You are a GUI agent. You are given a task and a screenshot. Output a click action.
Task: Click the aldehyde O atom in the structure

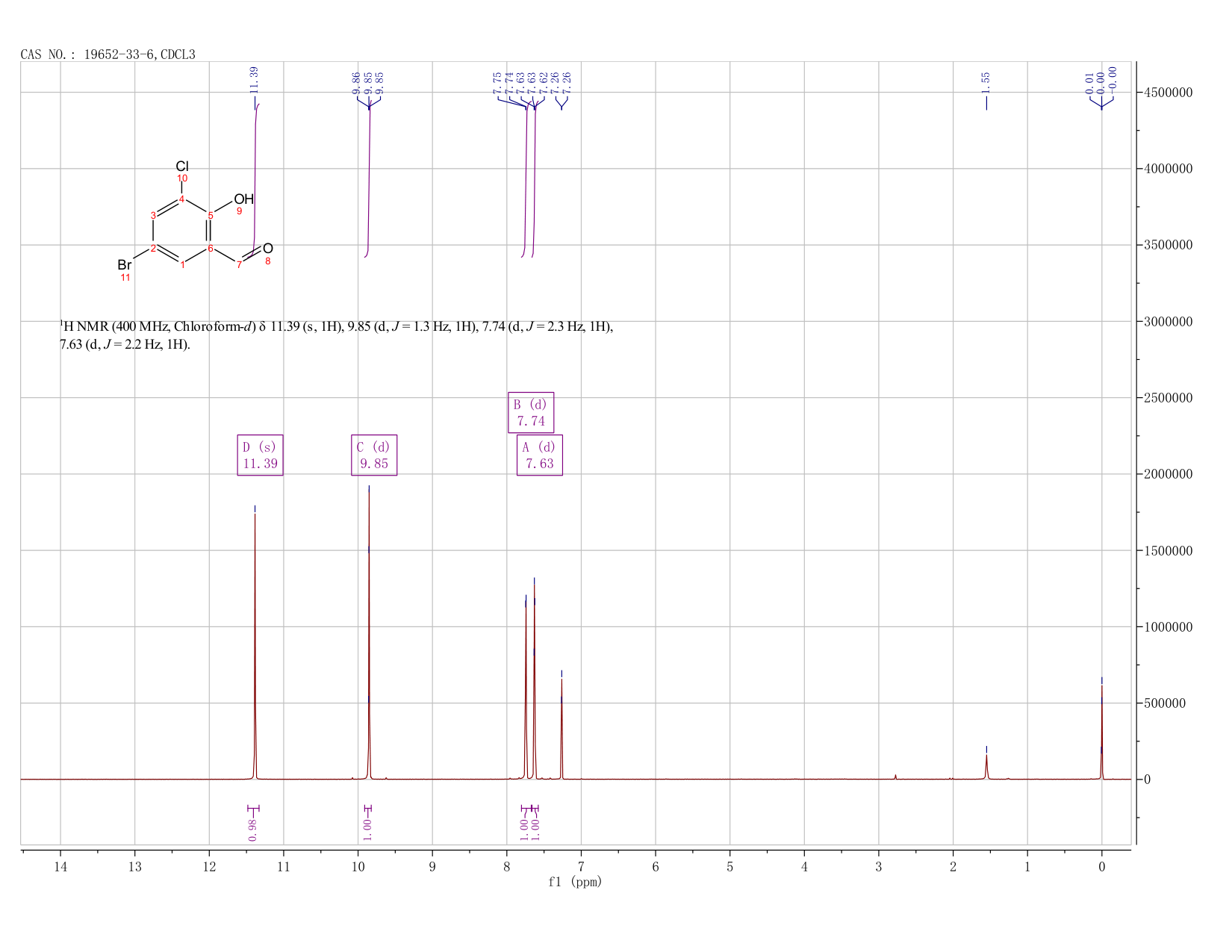tap(268, 248)
